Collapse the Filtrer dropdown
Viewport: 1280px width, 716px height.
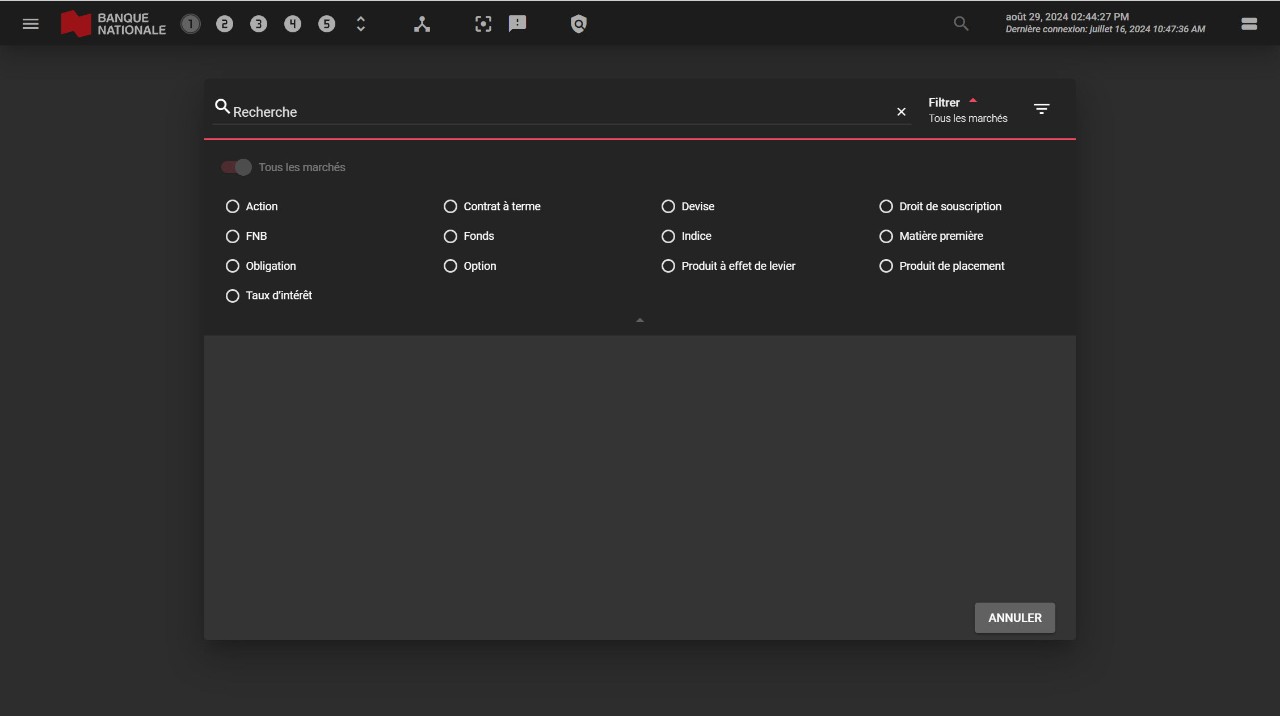click(x=973, y=101)
